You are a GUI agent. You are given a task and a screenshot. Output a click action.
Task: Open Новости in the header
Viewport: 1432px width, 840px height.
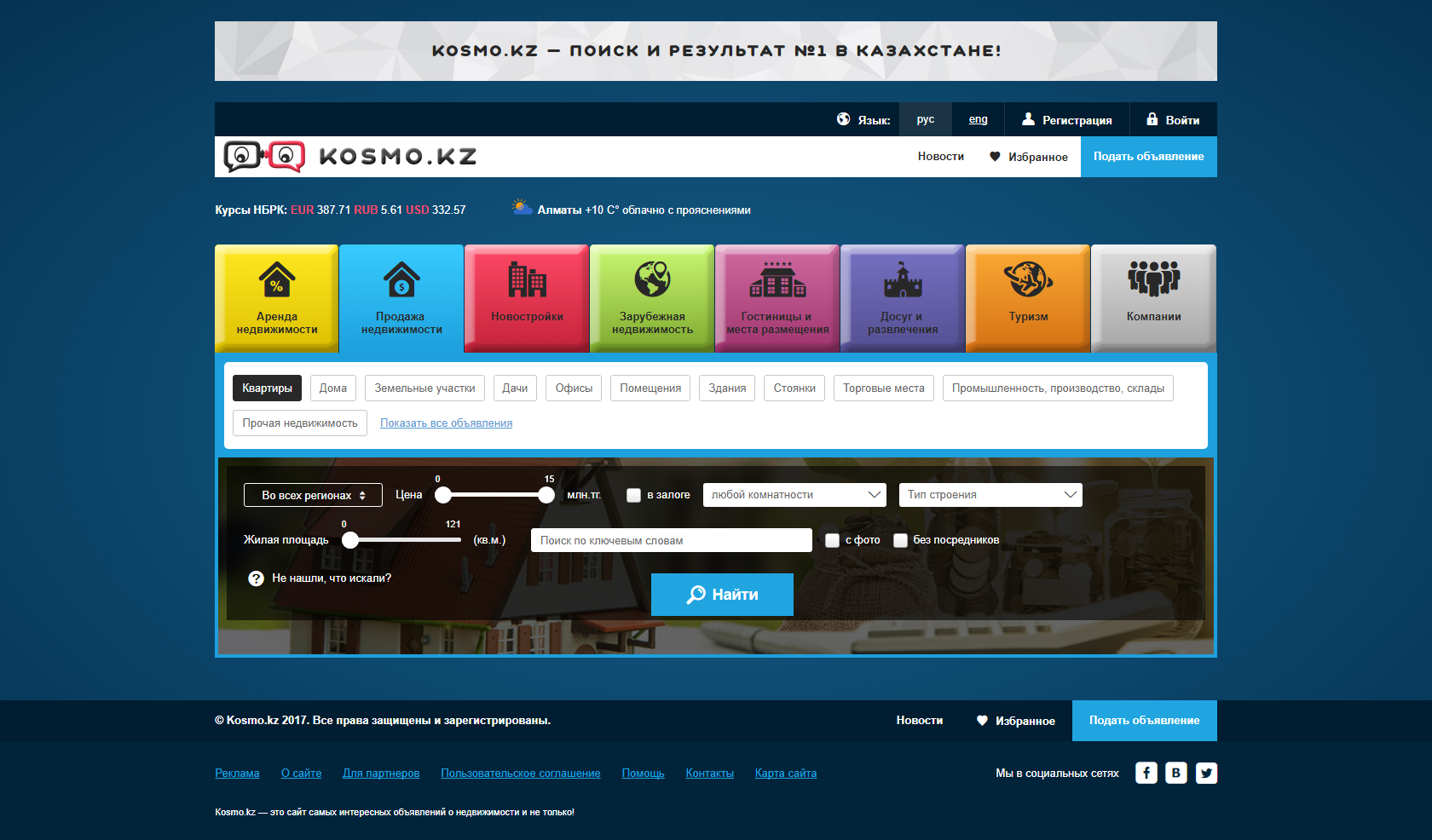point(941,157)
